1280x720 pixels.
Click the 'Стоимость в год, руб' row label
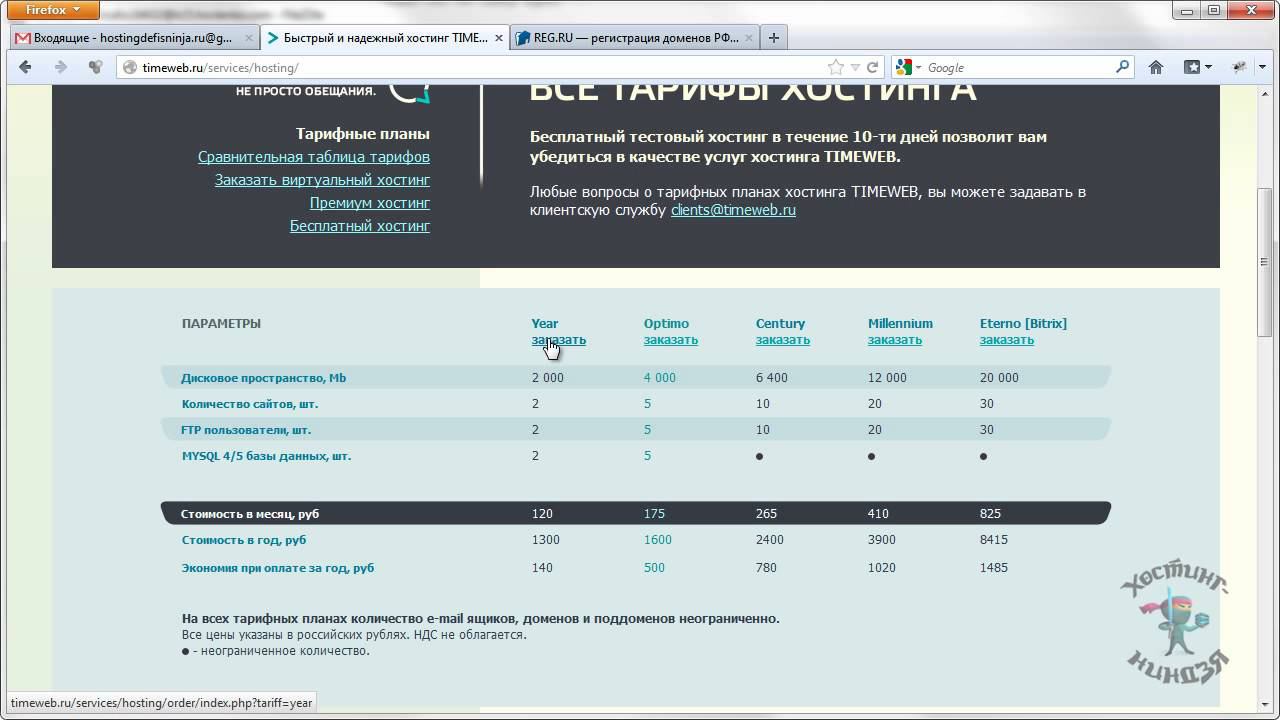[244, 540]
